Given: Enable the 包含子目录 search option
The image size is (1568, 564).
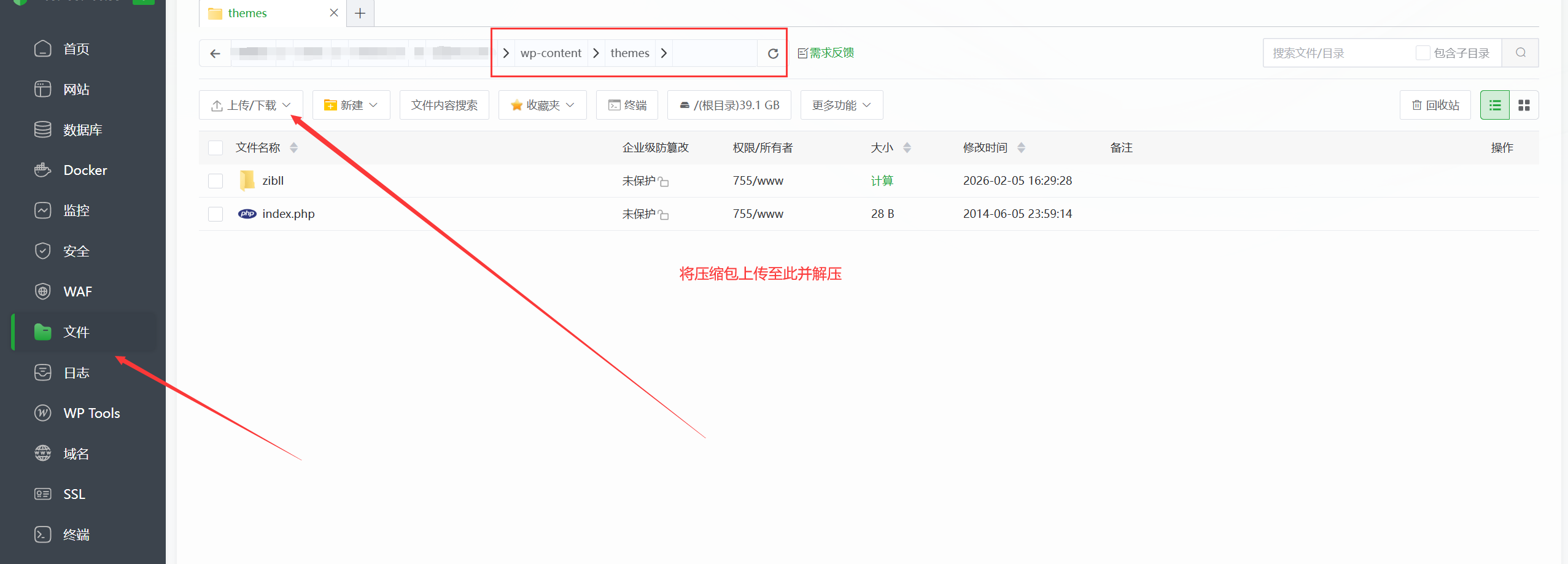Looking at the screenshot, I should click(1423, 52).
